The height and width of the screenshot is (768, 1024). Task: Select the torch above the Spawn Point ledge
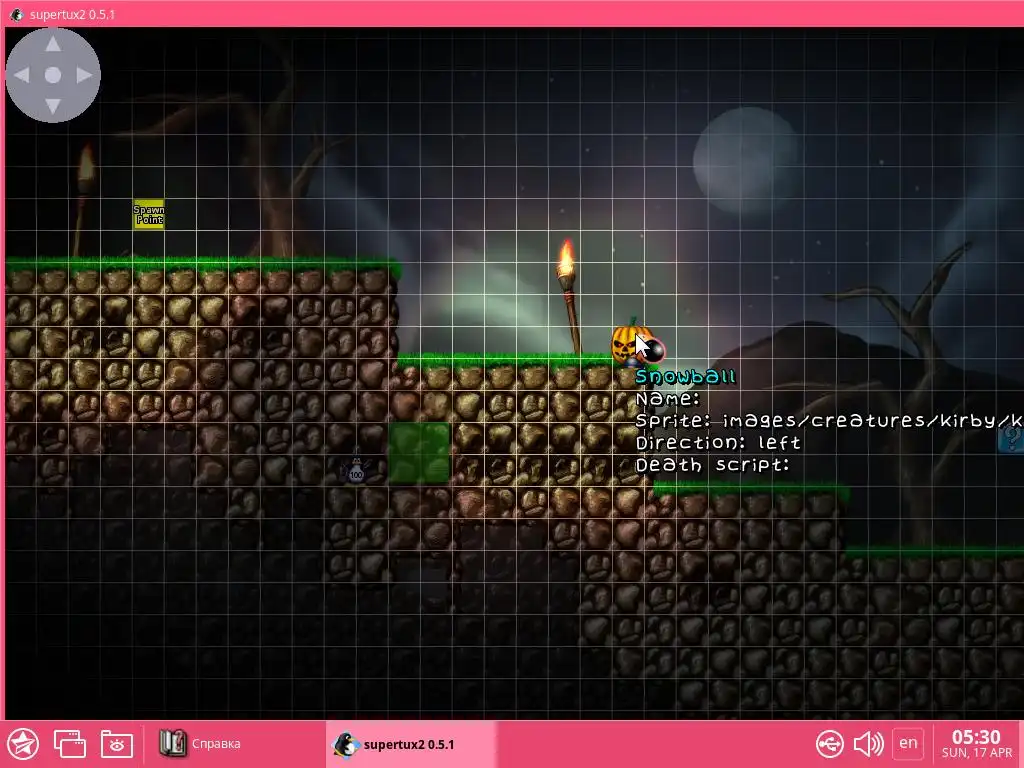[x=84, y=199]
